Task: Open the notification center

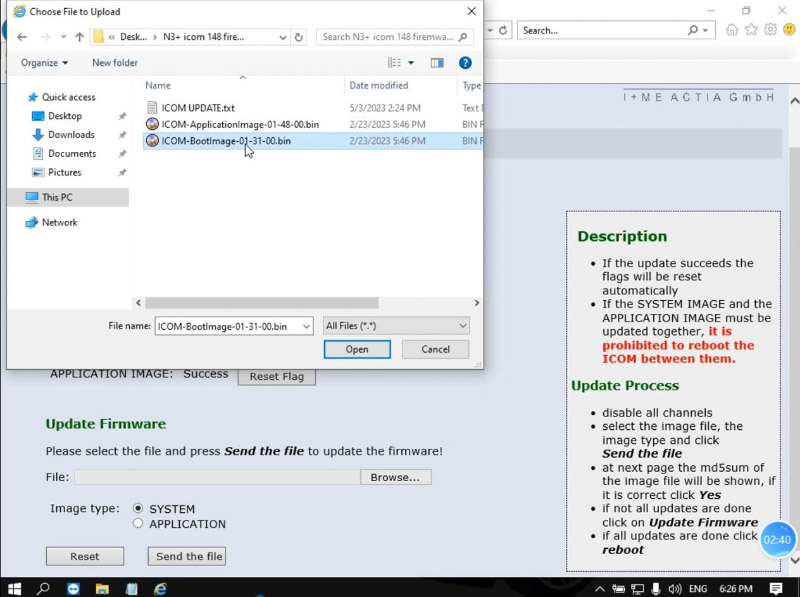Action: pyautogui.click(x=776, y=589)
